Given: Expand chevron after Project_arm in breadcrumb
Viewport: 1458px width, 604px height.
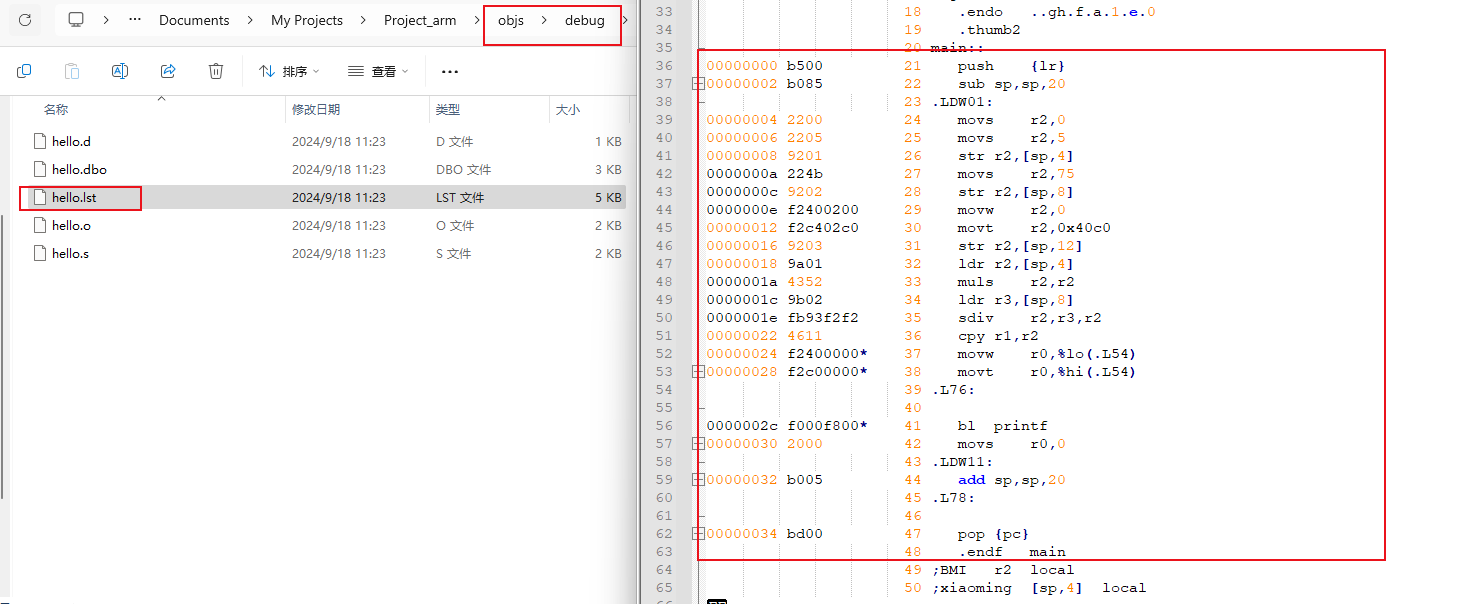Looking at the screenshot, I should pyautogui.click(x=475, y=20).
